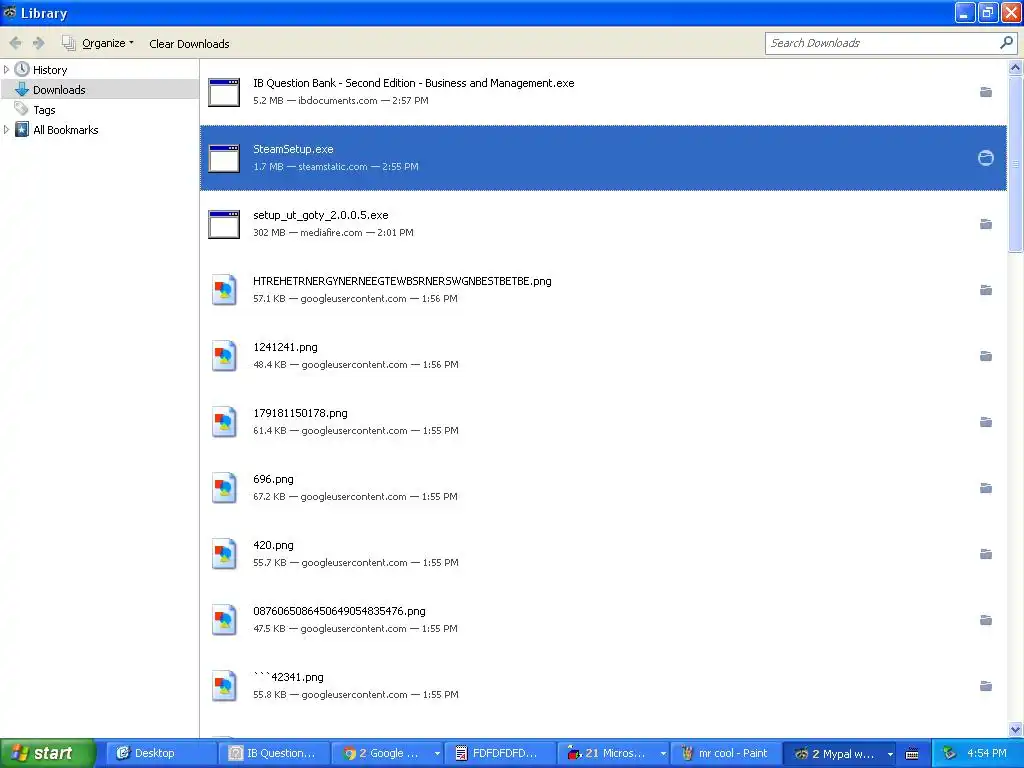The height and width of the screenshot is (768, 1024).
Task: Select Tags in the sidebar
Action: (44, 110)
